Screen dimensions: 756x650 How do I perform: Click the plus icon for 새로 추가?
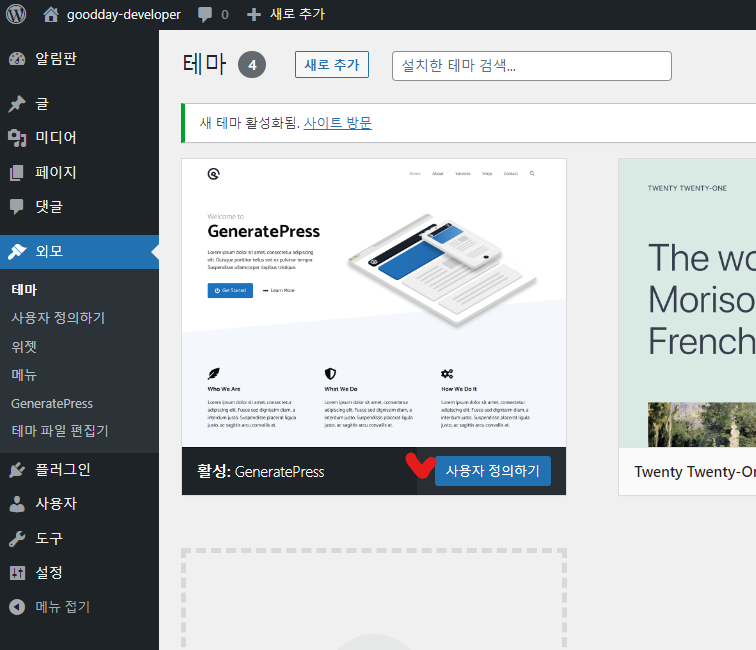coord(254,14)
